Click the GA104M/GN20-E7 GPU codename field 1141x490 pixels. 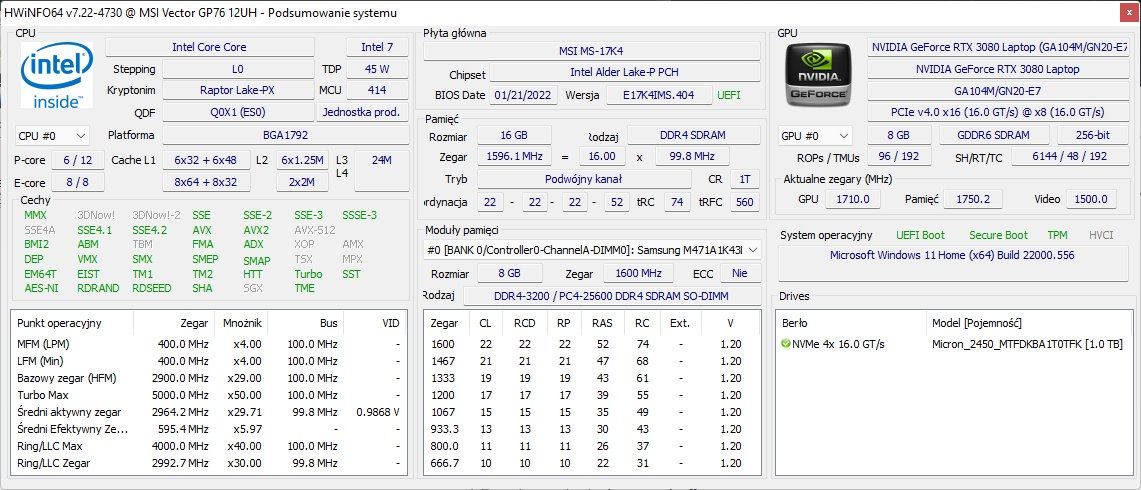coord(998,91)
